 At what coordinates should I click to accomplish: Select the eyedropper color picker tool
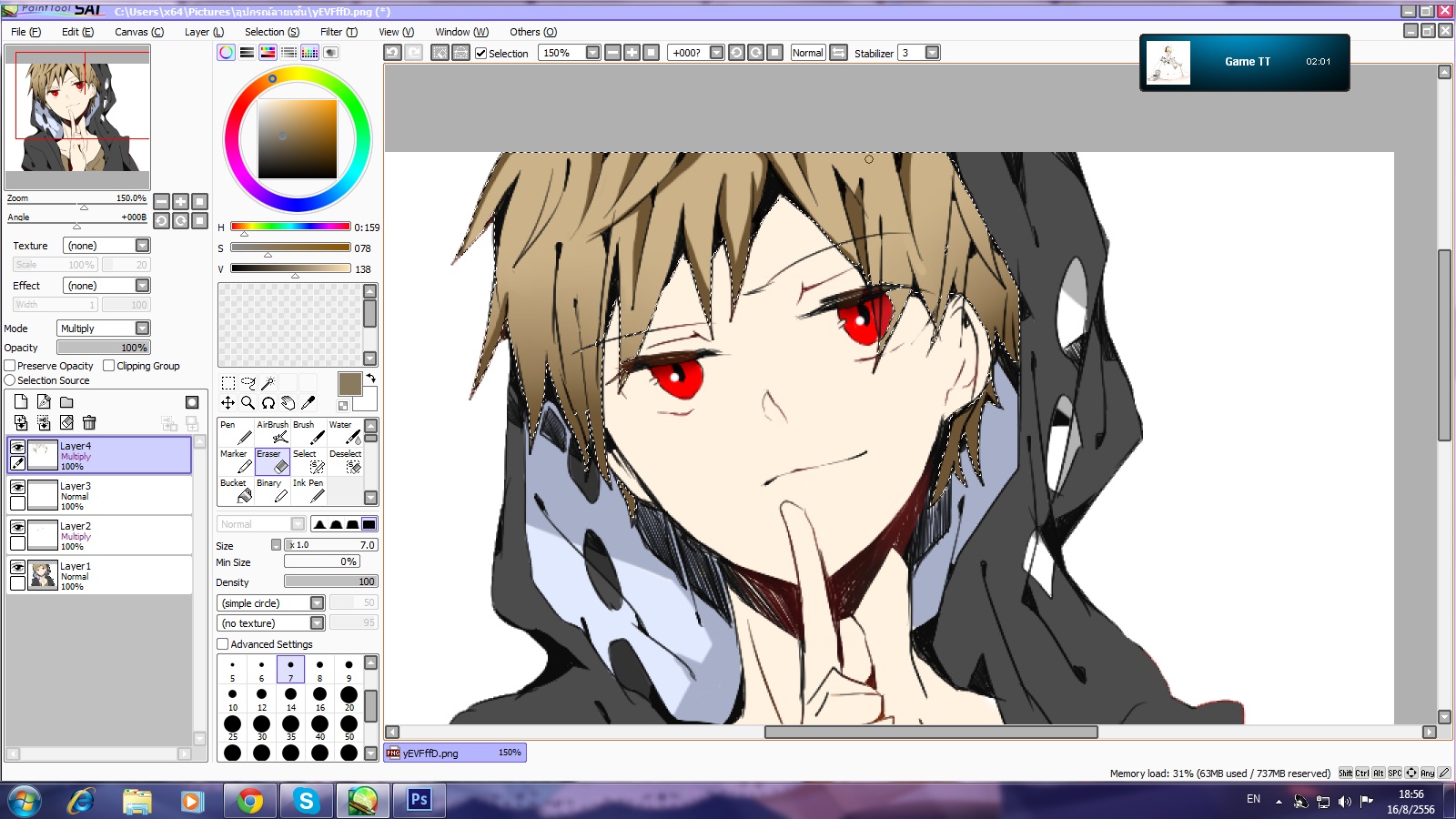(308, 403)
